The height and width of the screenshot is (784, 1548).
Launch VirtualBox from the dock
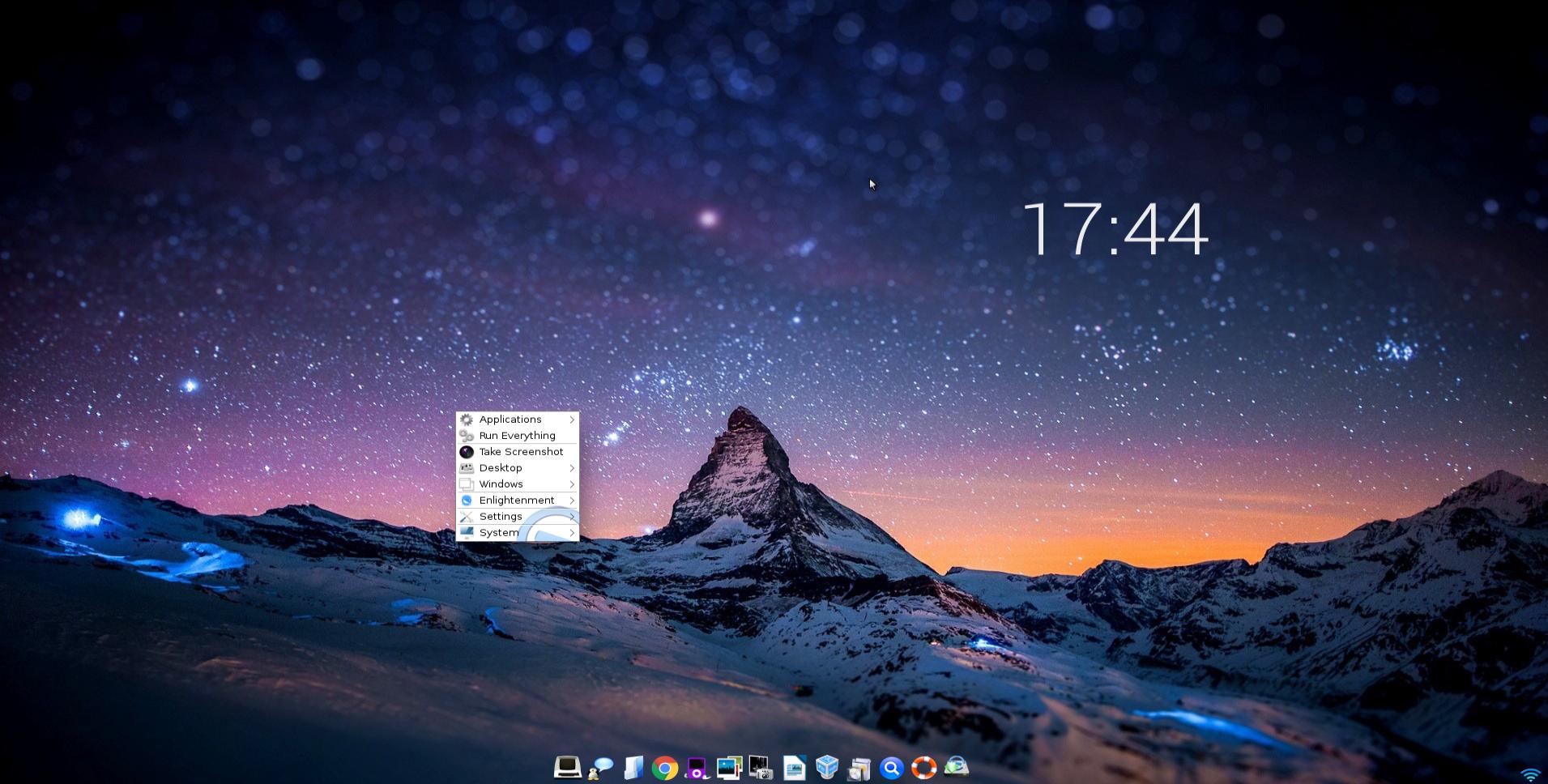pyautogui.click(x=826, y=767)
